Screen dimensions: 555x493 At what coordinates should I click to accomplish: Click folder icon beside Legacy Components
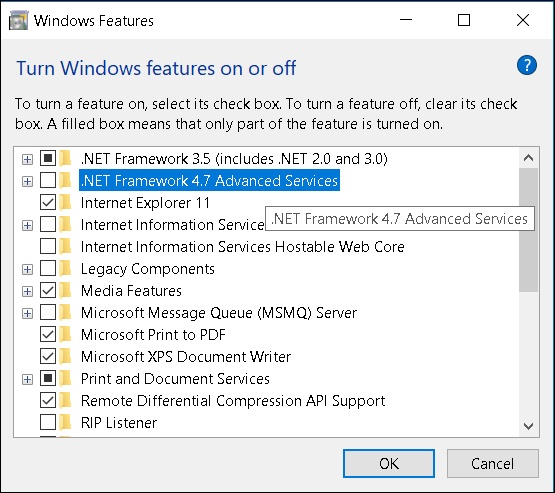[65, 269]
